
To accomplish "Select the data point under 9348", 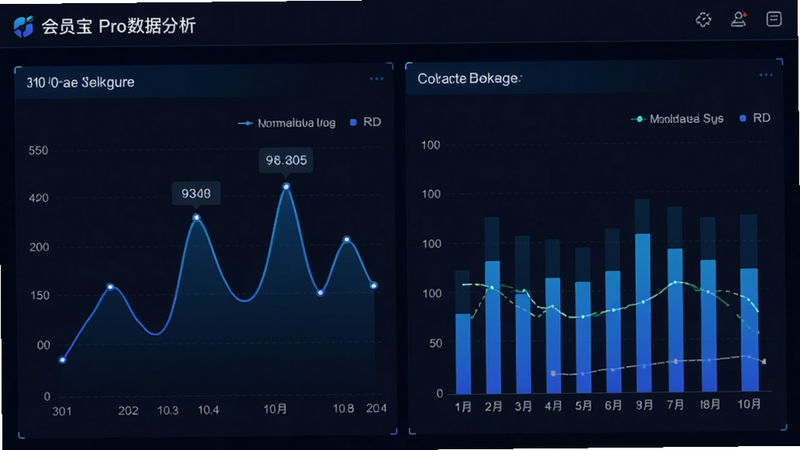I will pyautogui.click(x=196, y=217).
